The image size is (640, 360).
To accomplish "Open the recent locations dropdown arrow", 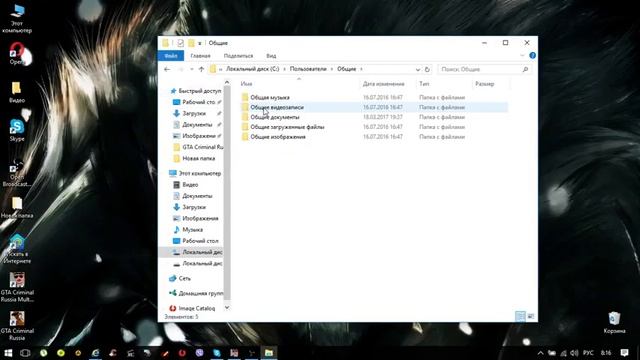I will coord(191,69).
